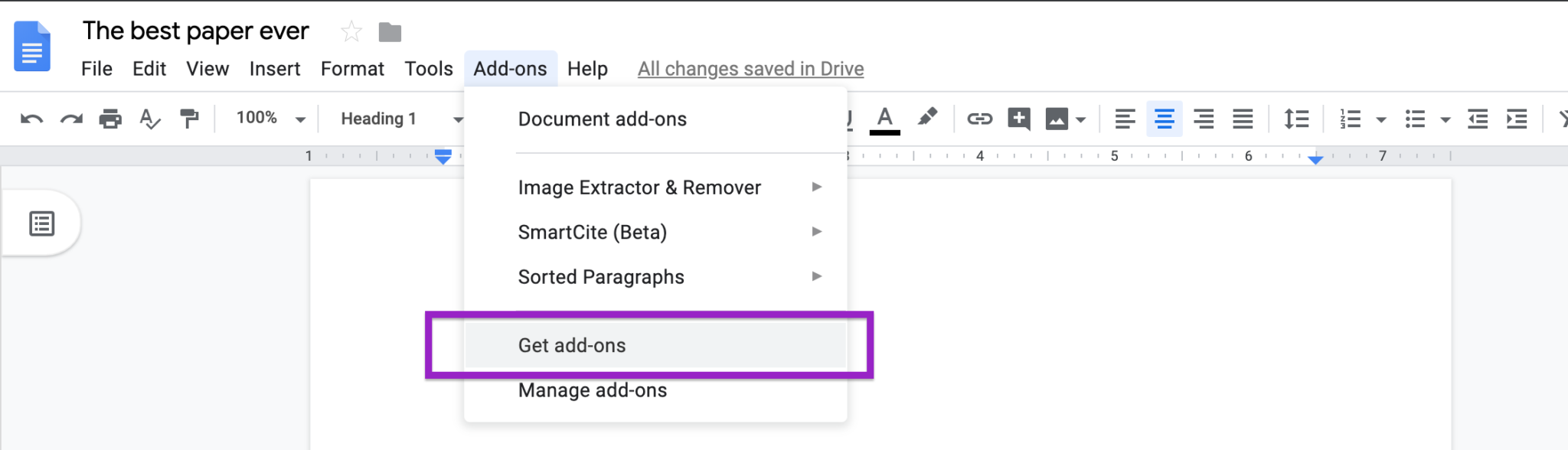Image resolution: width=1568 pixels, height=450 pixels.
Task: Open the Edit menu
Action: click(149, 69)
